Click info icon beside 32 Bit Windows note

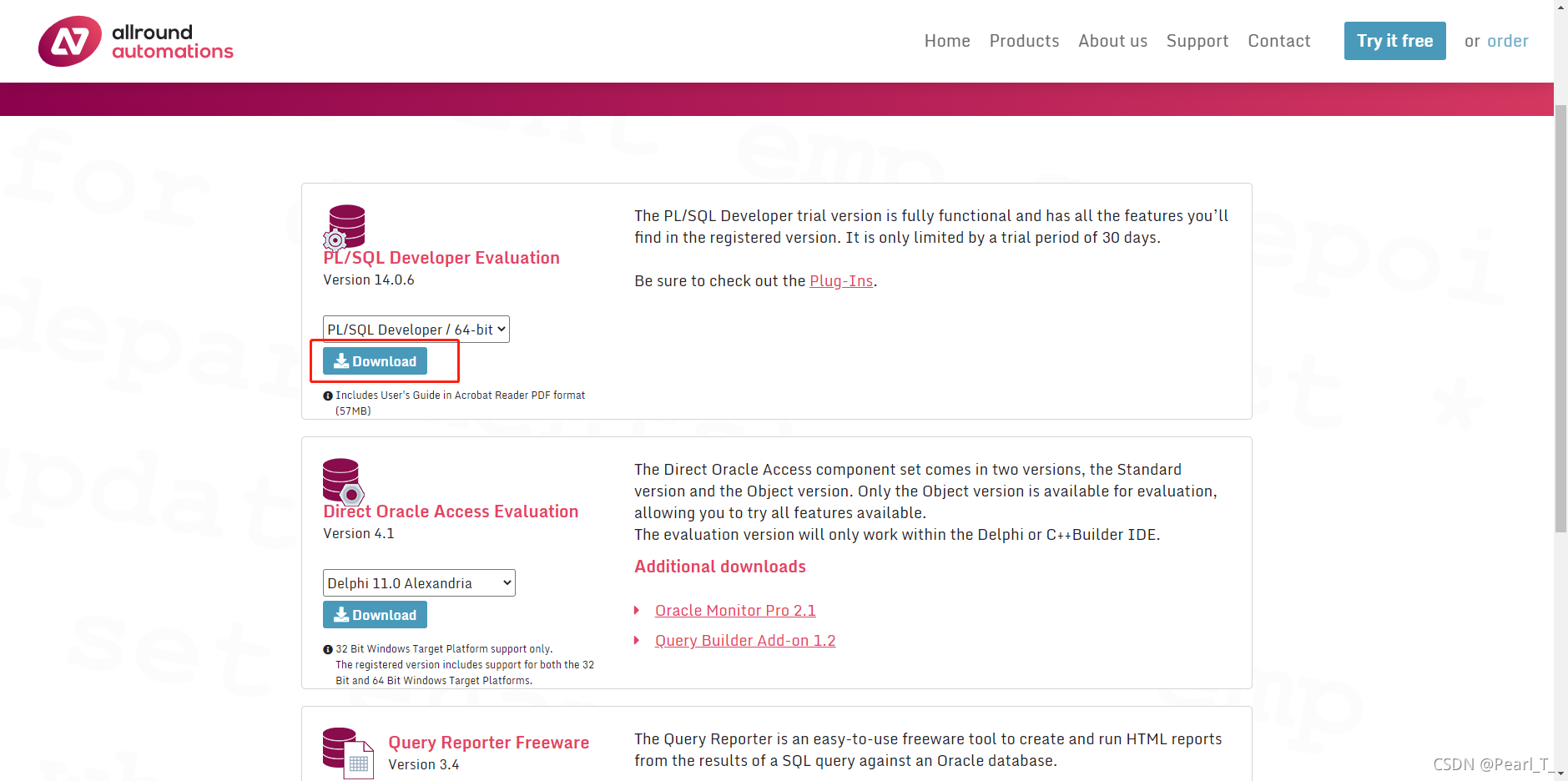(x=328, y=650)
